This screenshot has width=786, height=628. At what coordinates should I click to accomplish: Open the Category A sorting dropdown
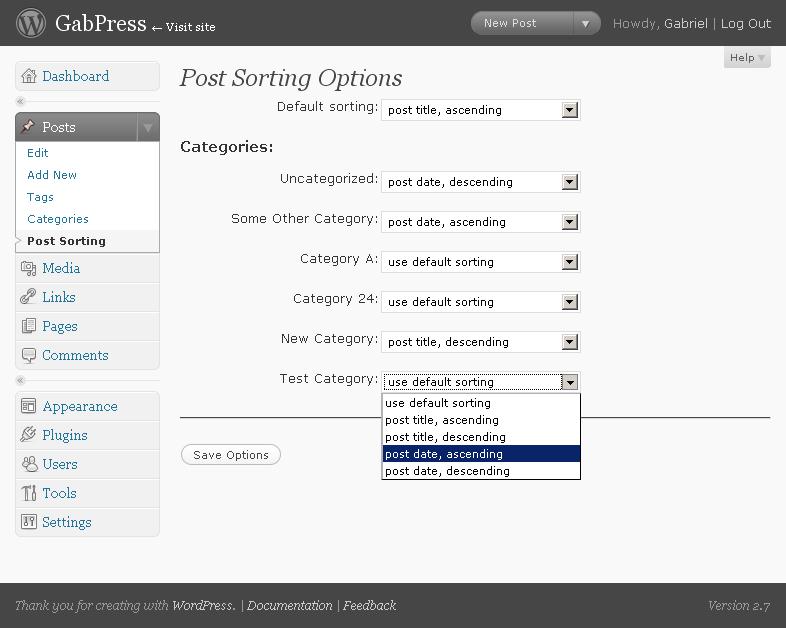coord(569,262)
